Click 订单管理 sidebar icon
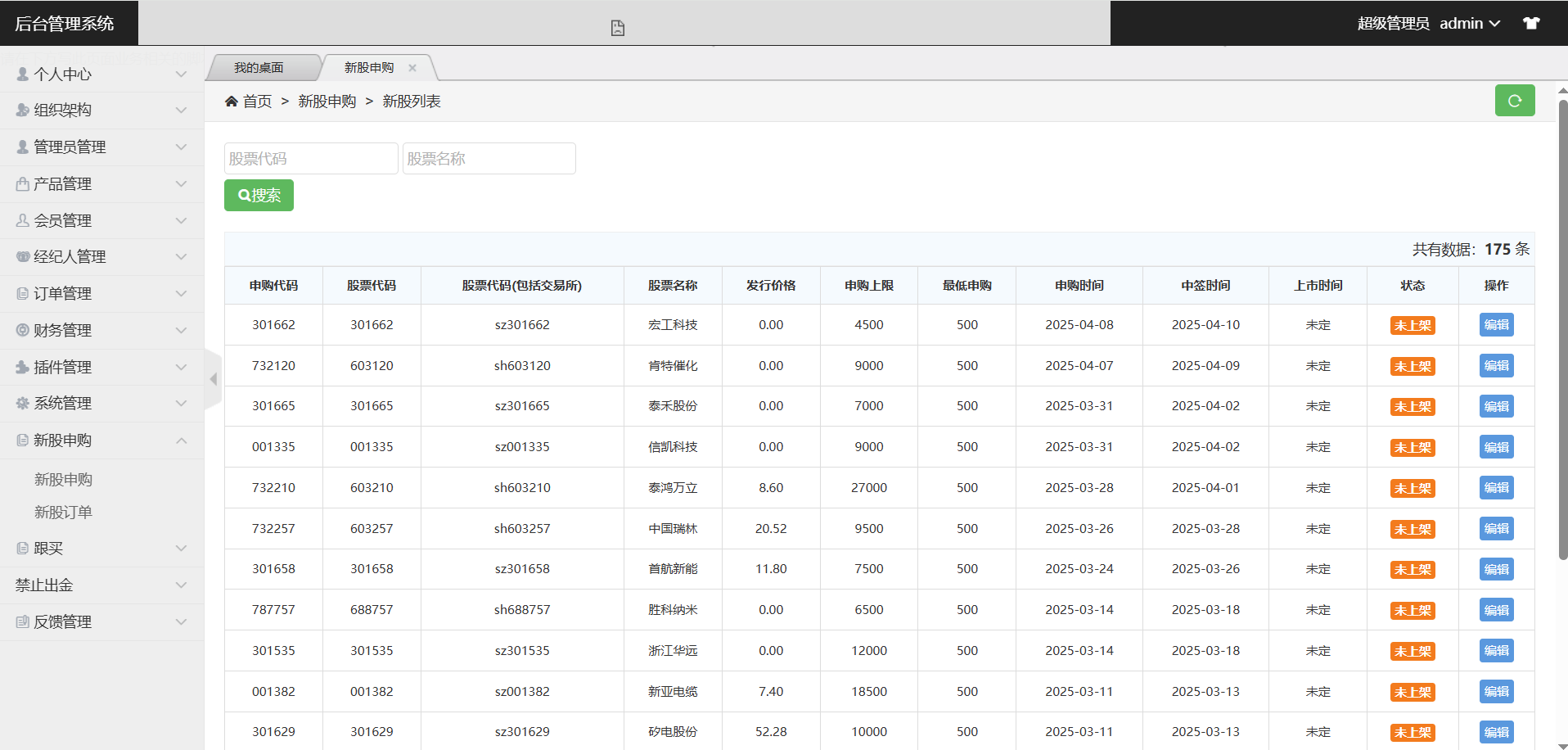The height and width of the screenshot is (750, 1568). (23, 293)
